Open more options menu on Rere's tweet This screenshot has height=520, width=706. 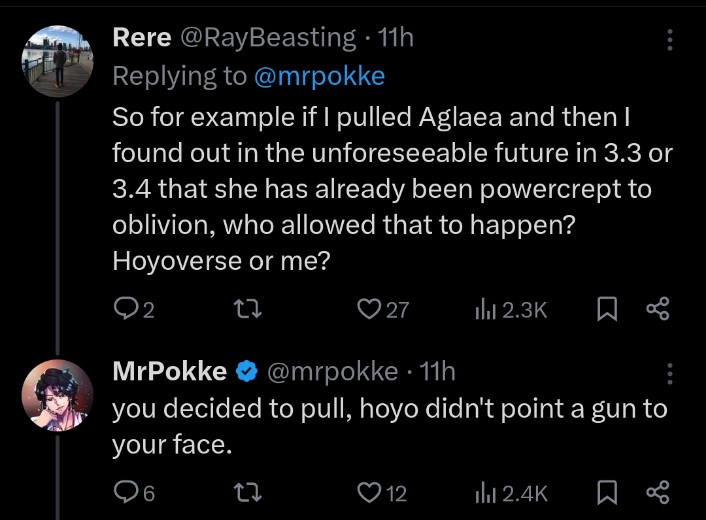tap(670, 40)
